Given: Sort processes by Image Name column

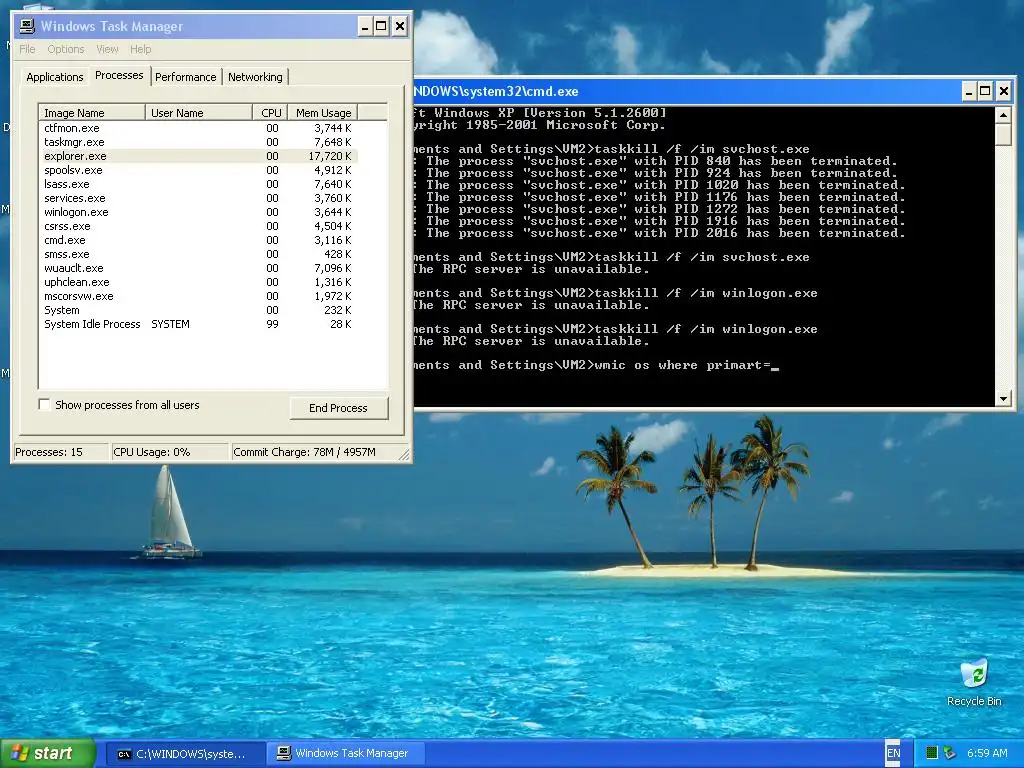Looking at the screenshot, I should point(92,113).
